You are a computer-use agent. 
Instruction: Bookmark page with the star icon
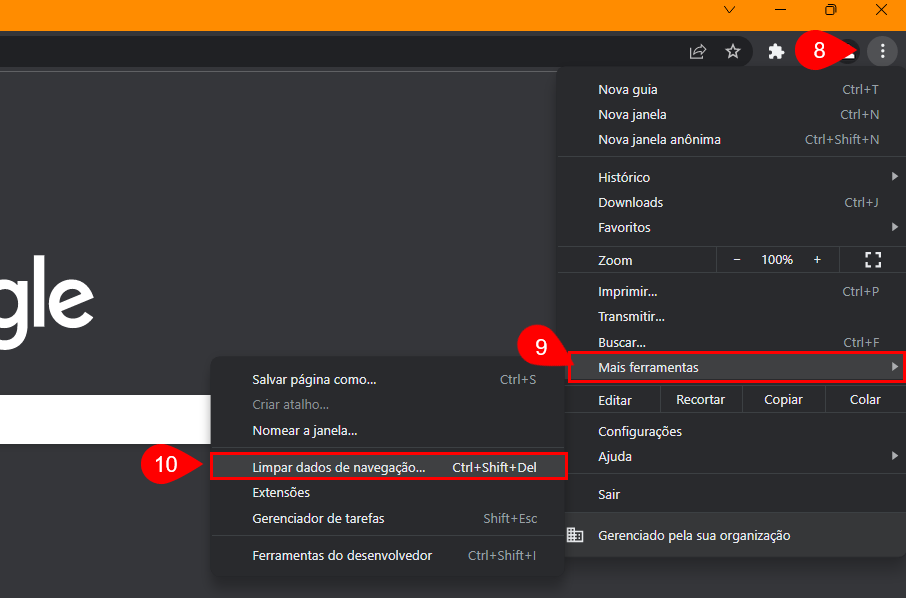[x=733, y=51]
